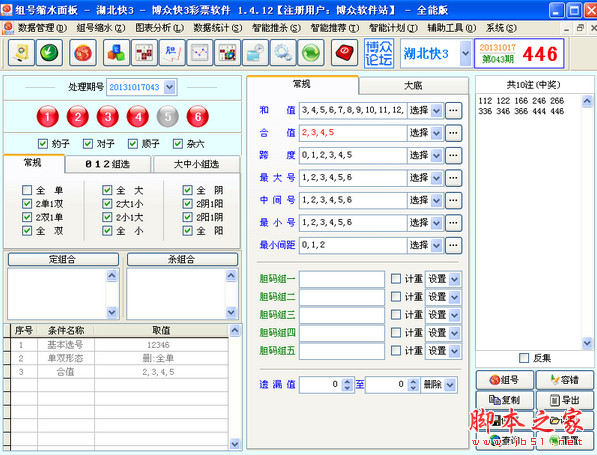597x455 pixels.
Task: Check the 反集 checkbox
Action: (524, 358)
